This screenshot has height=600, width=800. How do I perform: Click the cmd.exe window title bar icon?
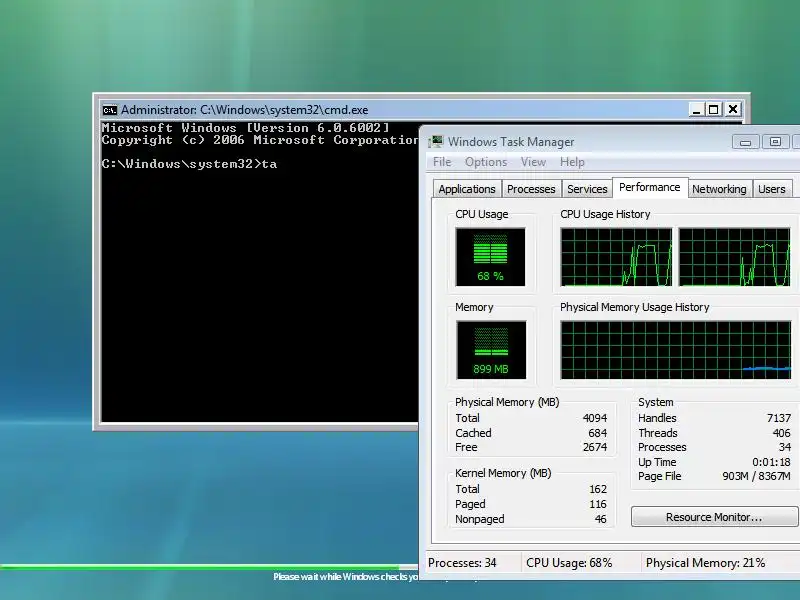point(109,110)
